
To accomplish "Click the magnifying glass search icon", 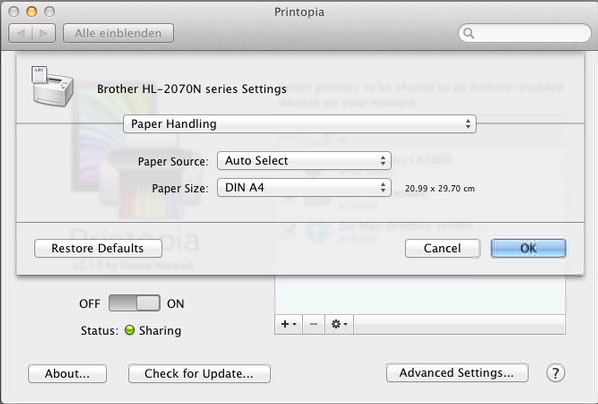I will pos(469,34).
